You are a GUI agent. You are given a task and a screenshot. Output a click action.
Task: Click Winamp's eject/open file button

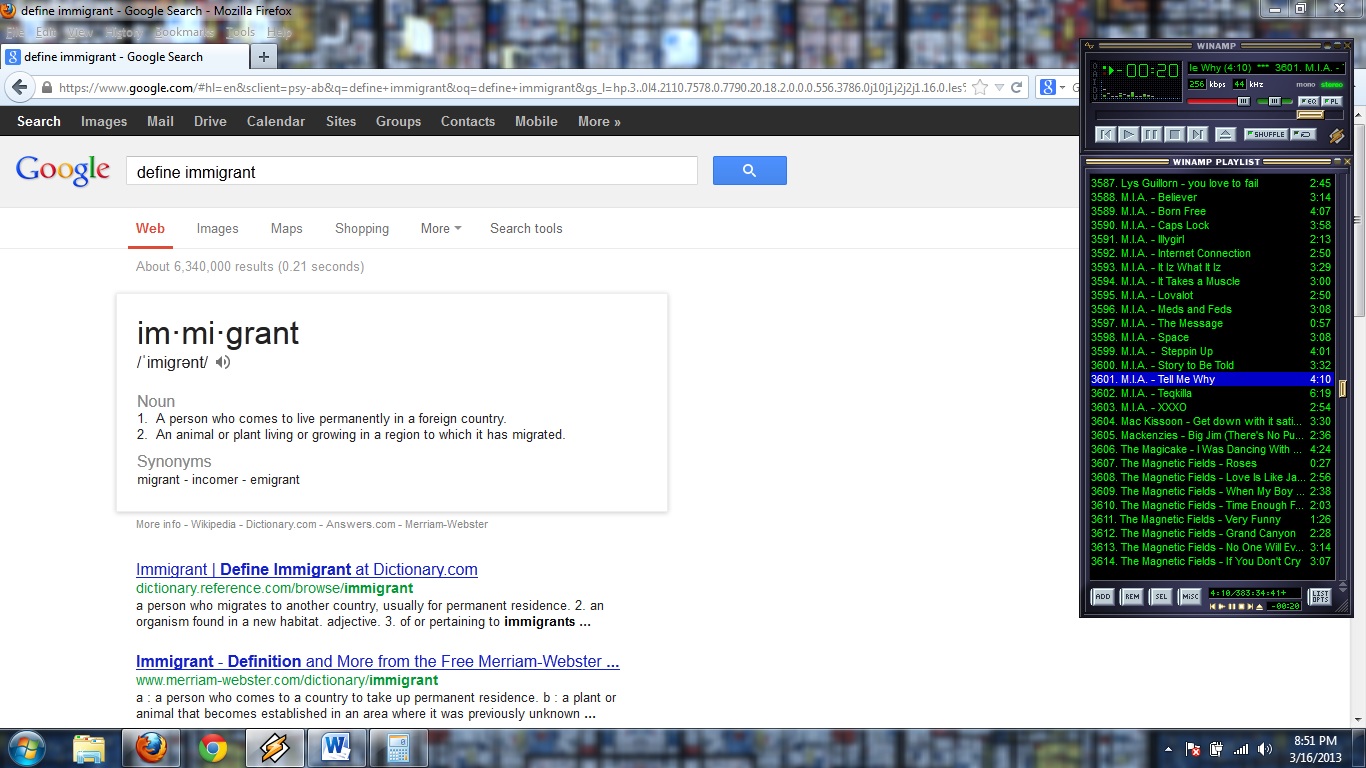click(x=1225, y=134)
